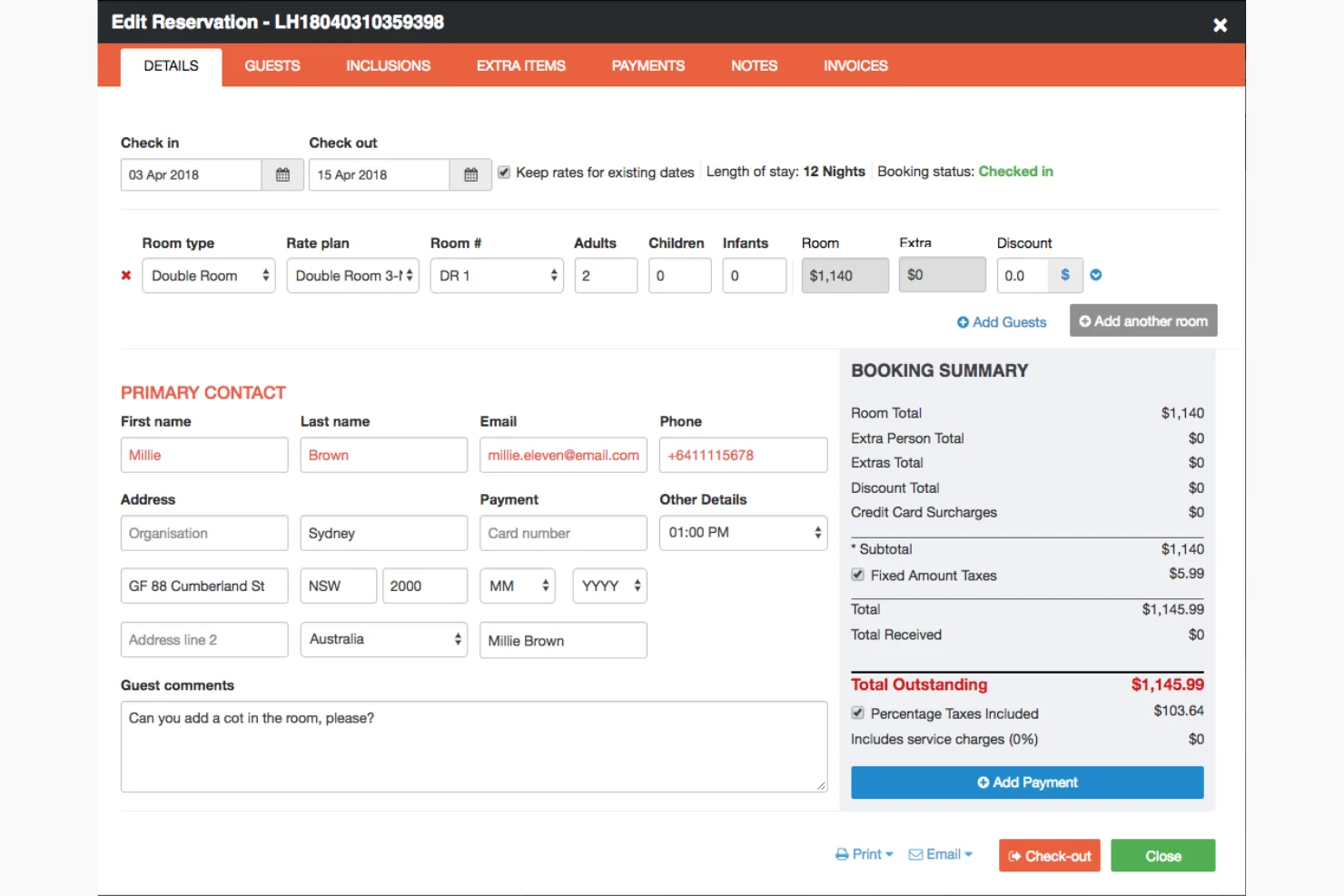The height and width of the screenshot is (896, 1344).
Task: Open the Australia country dropdown
Action: coord(383,639)
